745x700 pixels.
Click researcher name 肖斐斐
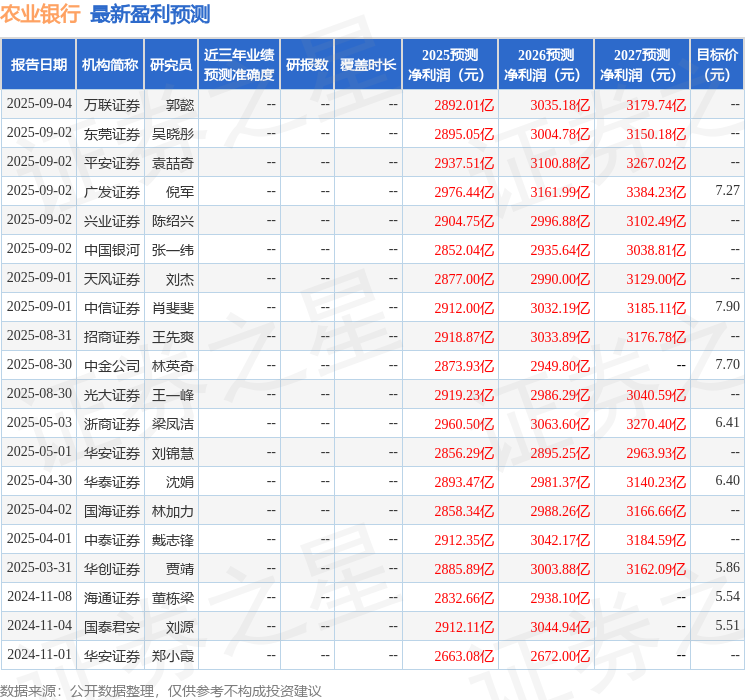click(x=173, y=308)
